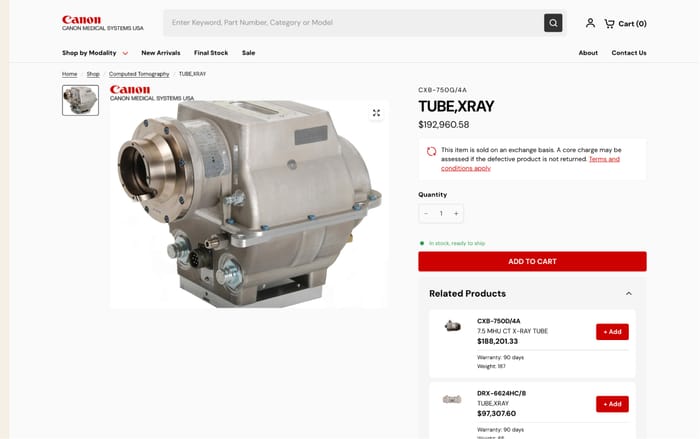
Task: Open the shopping cart icon
Action: 609,23
